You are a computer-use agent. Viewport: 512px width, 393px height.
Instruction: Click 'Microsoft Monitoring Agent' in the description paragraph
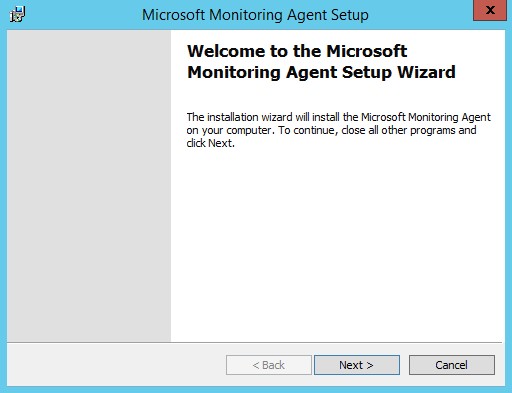[426, 117]
